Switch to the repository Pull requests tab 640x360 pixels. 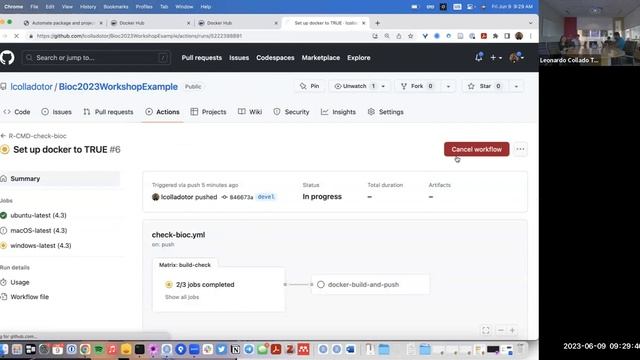pos(108,112)
